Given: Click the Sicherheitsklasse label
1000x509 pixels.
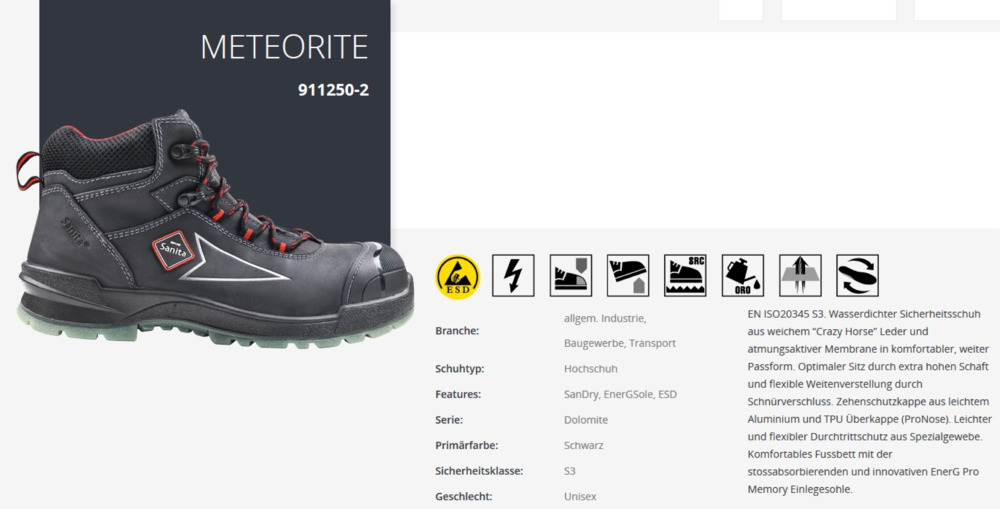Looking at the screenshot, I should tap(479, 471).
